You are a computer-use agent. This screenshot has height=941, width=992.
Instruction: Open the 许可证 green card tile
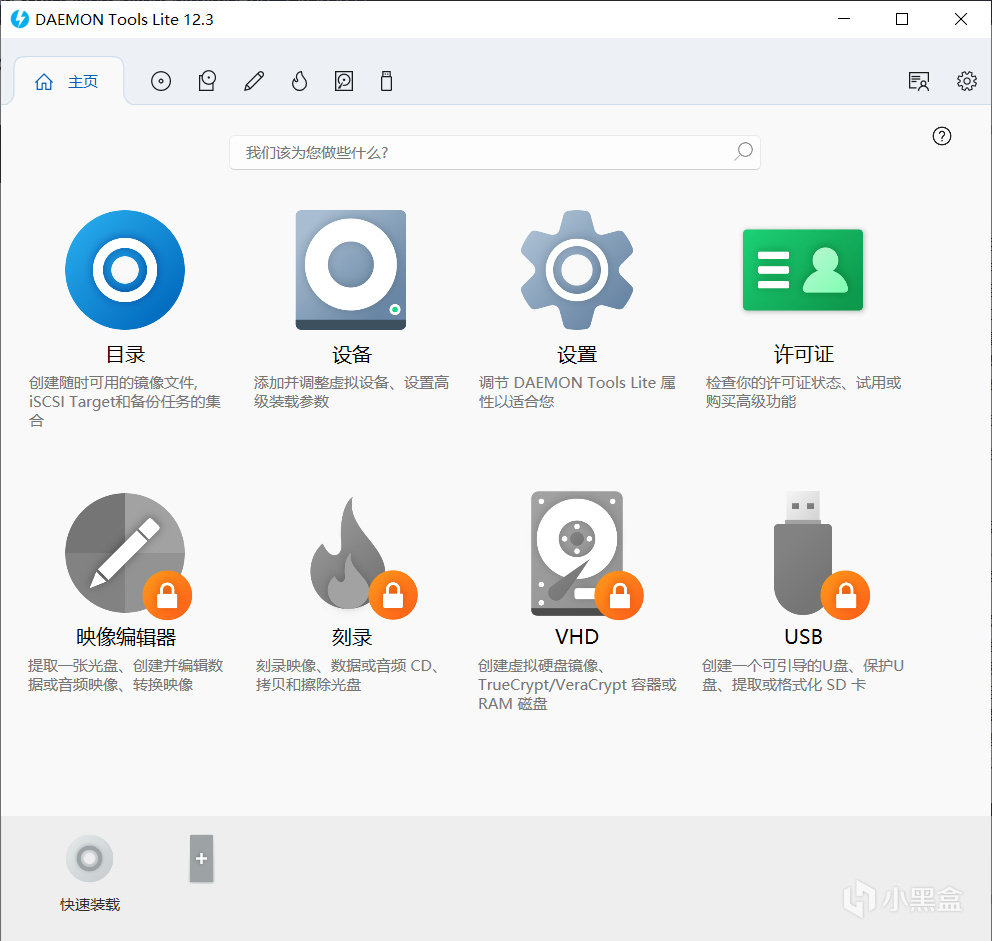(803, 270)
